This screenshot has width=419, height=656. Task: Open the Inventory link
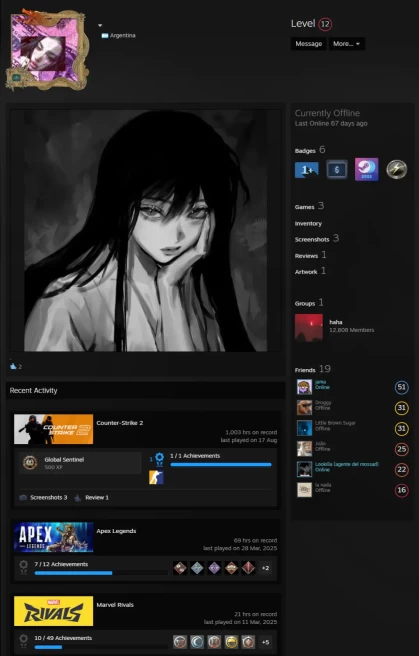click(308, 223)
